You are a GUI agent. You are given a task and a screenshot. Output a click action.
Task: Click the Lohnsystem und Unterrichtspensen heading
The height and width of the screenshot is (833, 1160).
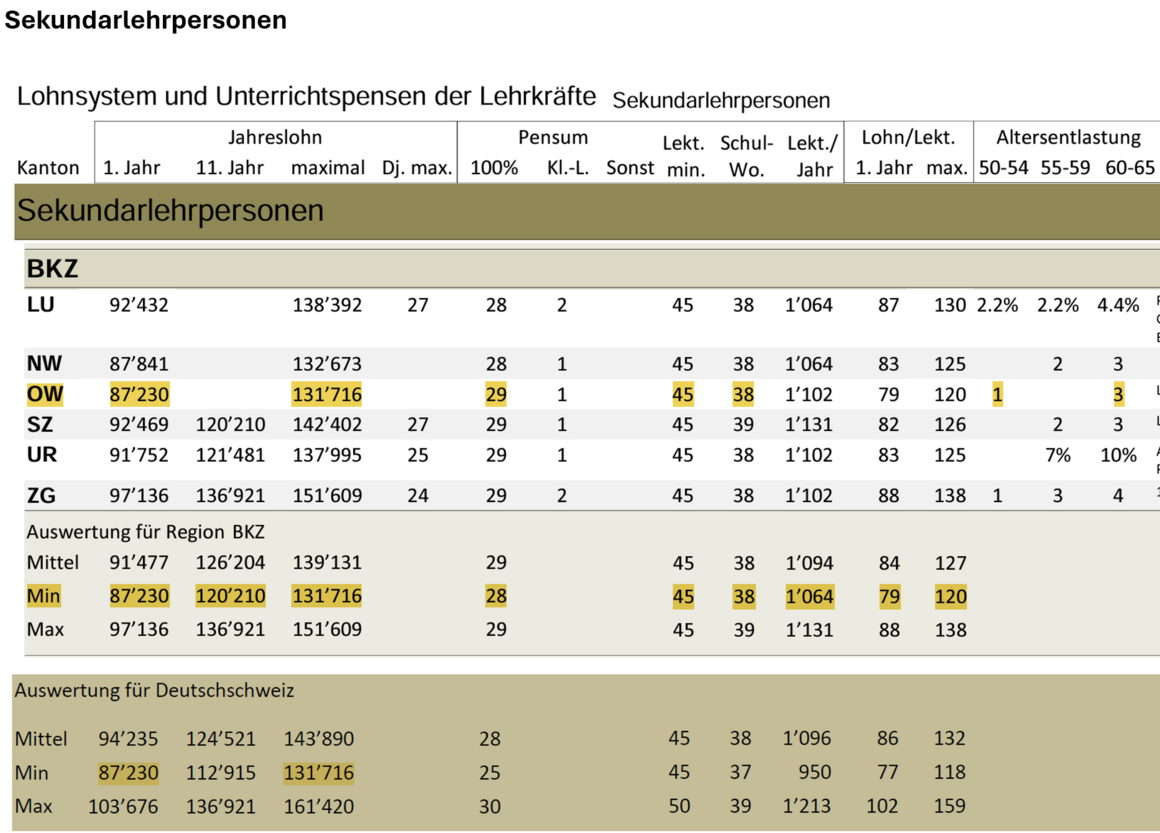tap(306, 97)
